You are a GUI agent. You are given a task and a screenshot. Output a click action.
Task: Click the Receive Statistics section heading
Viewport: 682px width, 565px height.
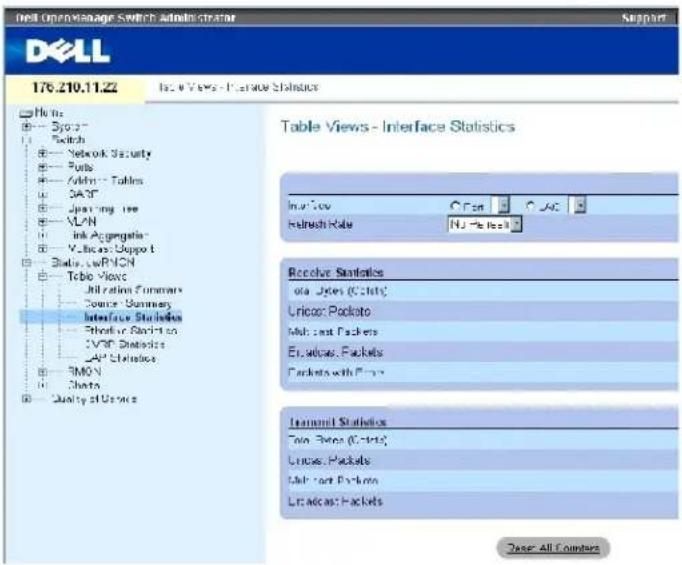point(336,273)
